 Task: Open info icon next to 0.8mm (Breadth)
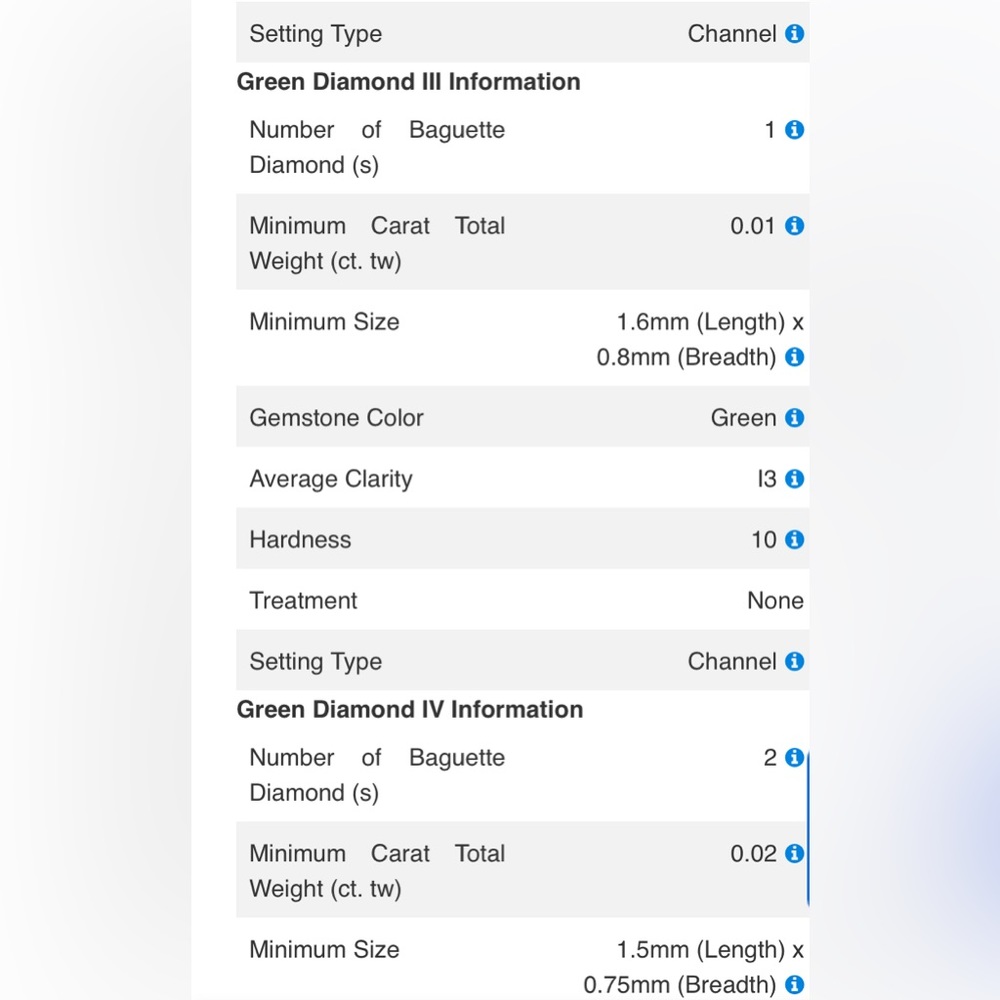coord(794,357)
